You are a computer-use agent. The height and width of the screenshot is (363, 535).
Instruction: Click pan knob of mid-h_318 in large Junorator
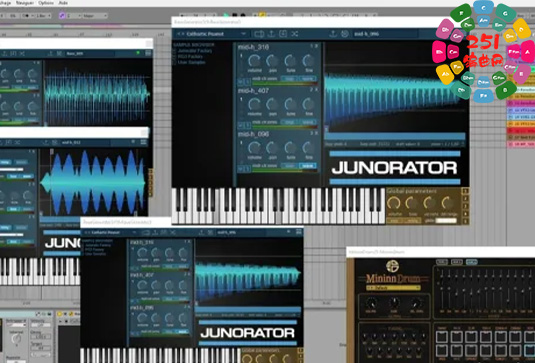(272, 61)
